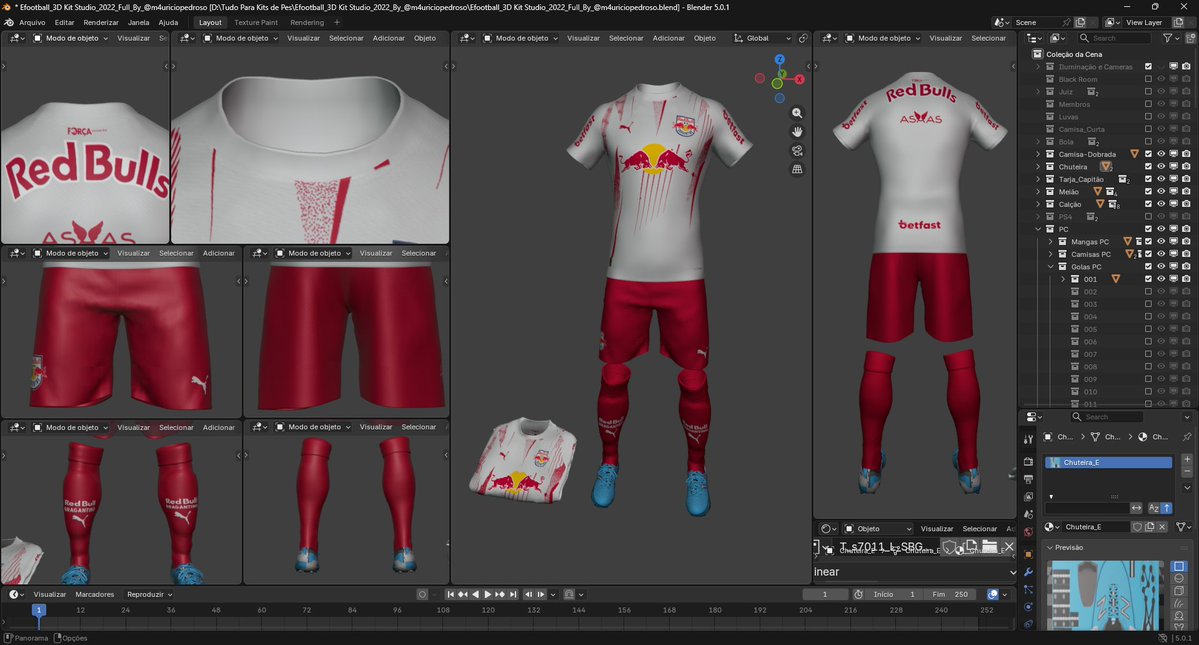
Task: Select Chuteira_E material slot in list
Action: 1108,462
